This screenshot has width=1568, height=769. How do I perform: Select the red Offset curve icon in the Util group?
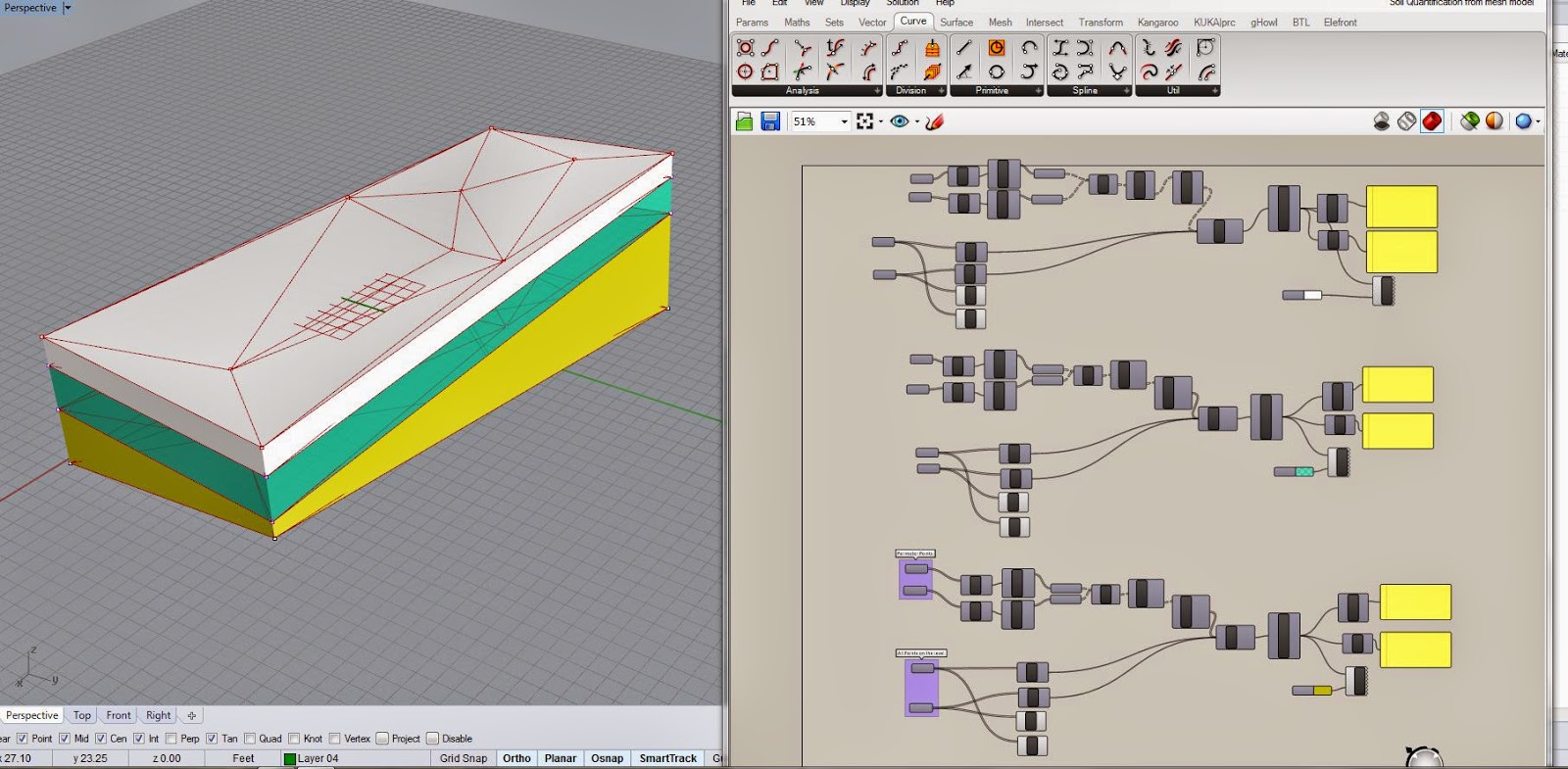pos(1174,48)
